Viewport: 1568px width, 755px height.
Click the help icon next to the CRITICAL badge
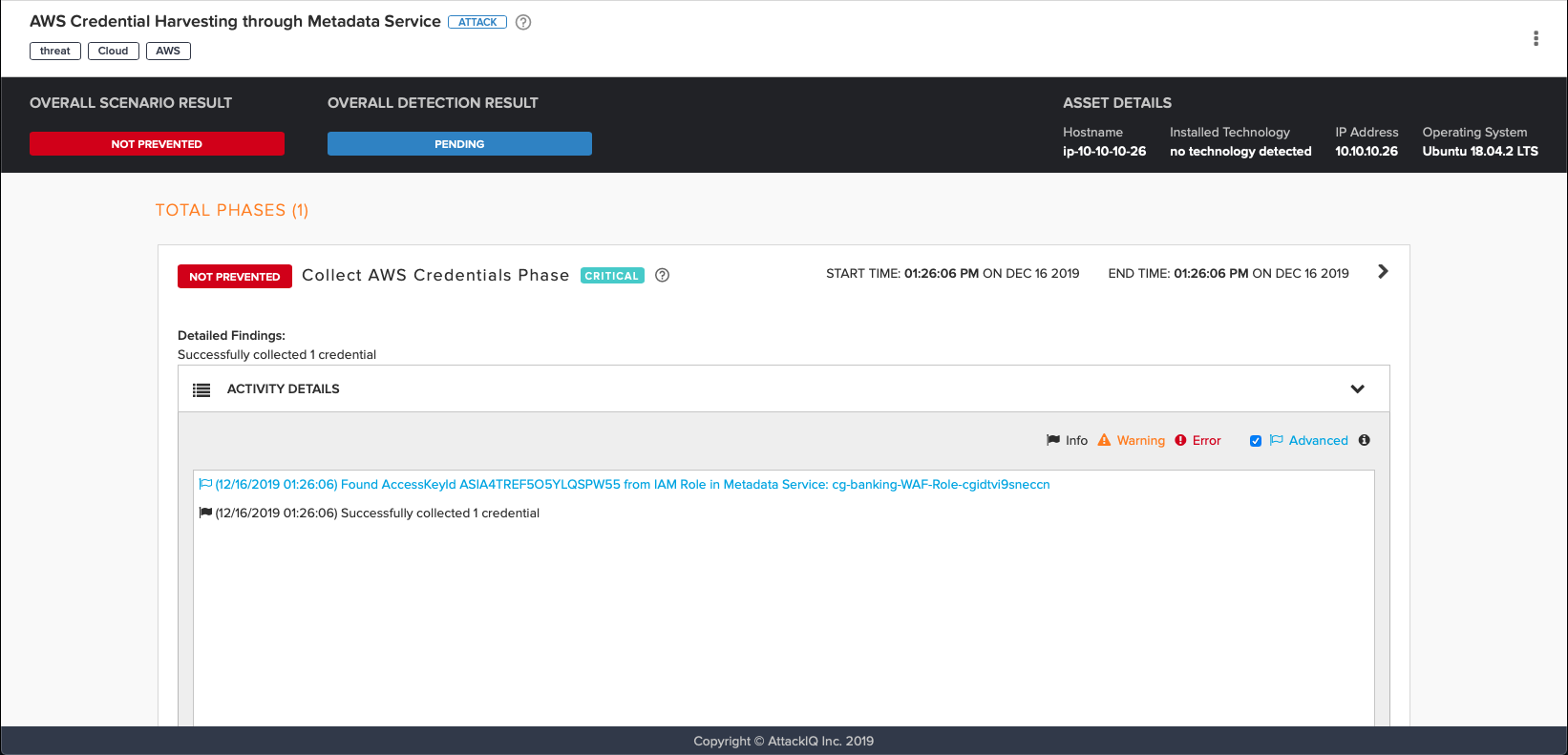(x=663, y=276)
